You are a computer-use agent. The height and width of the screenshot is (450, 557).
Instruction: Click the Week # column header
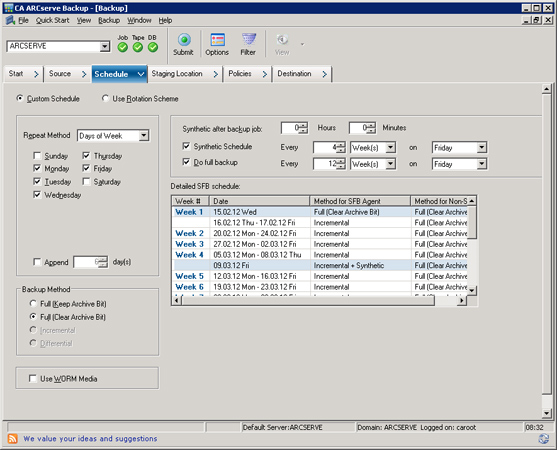click(x=190, y=201)
